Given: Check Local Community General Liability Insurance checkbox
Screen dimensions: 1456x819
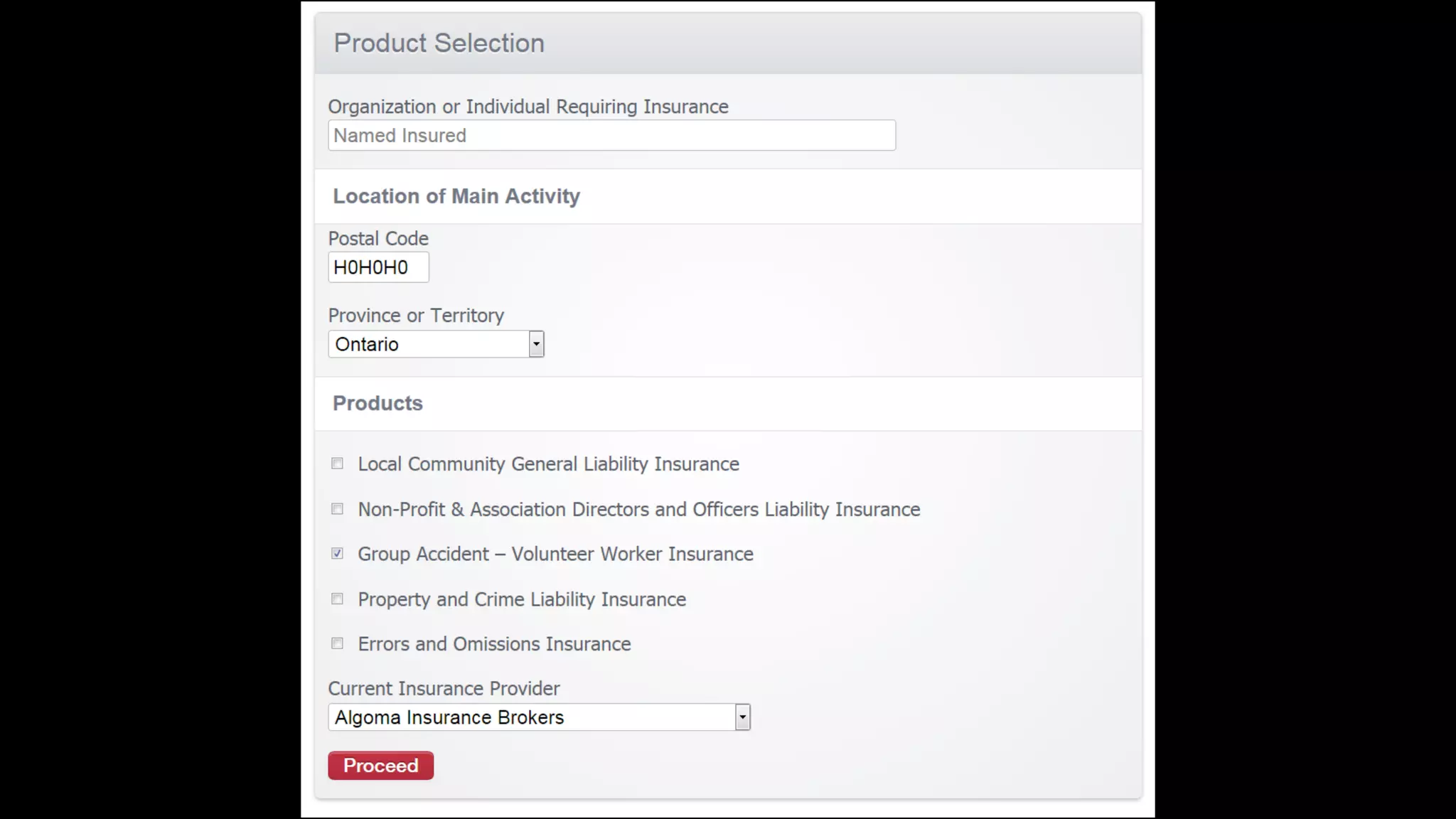Looking at the screenshot, I should click(337, 464).
